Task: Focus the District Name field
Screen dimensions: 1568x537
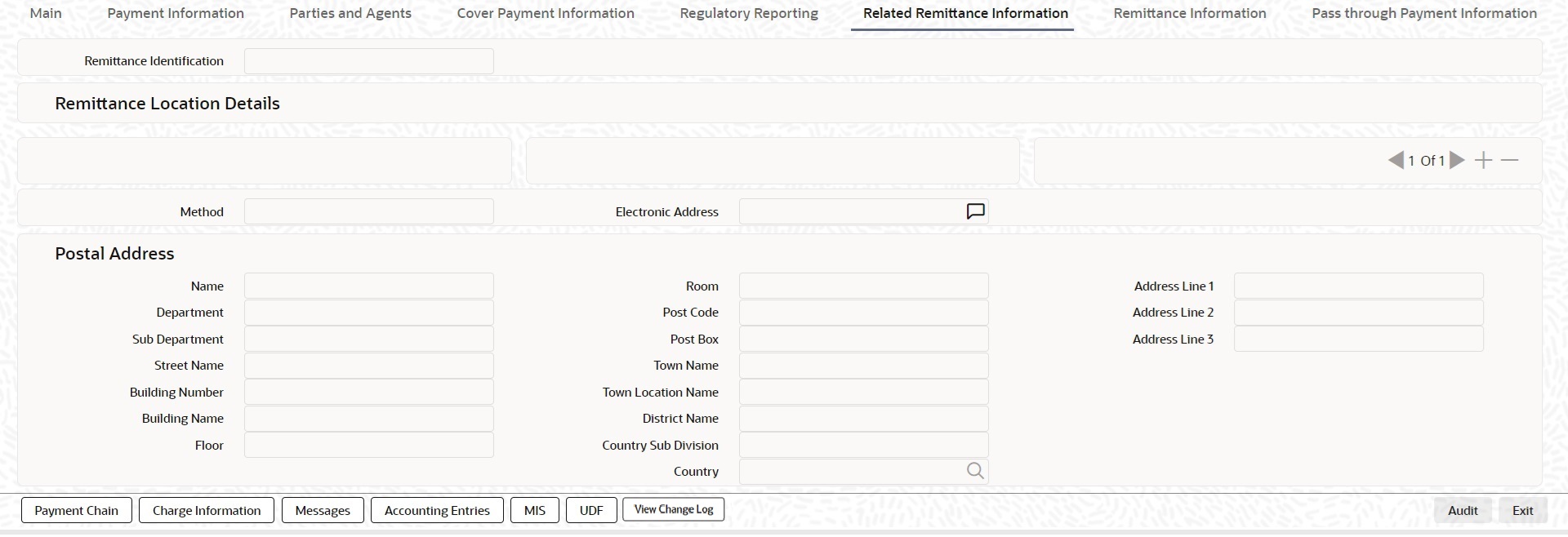Action: point(864,419)
